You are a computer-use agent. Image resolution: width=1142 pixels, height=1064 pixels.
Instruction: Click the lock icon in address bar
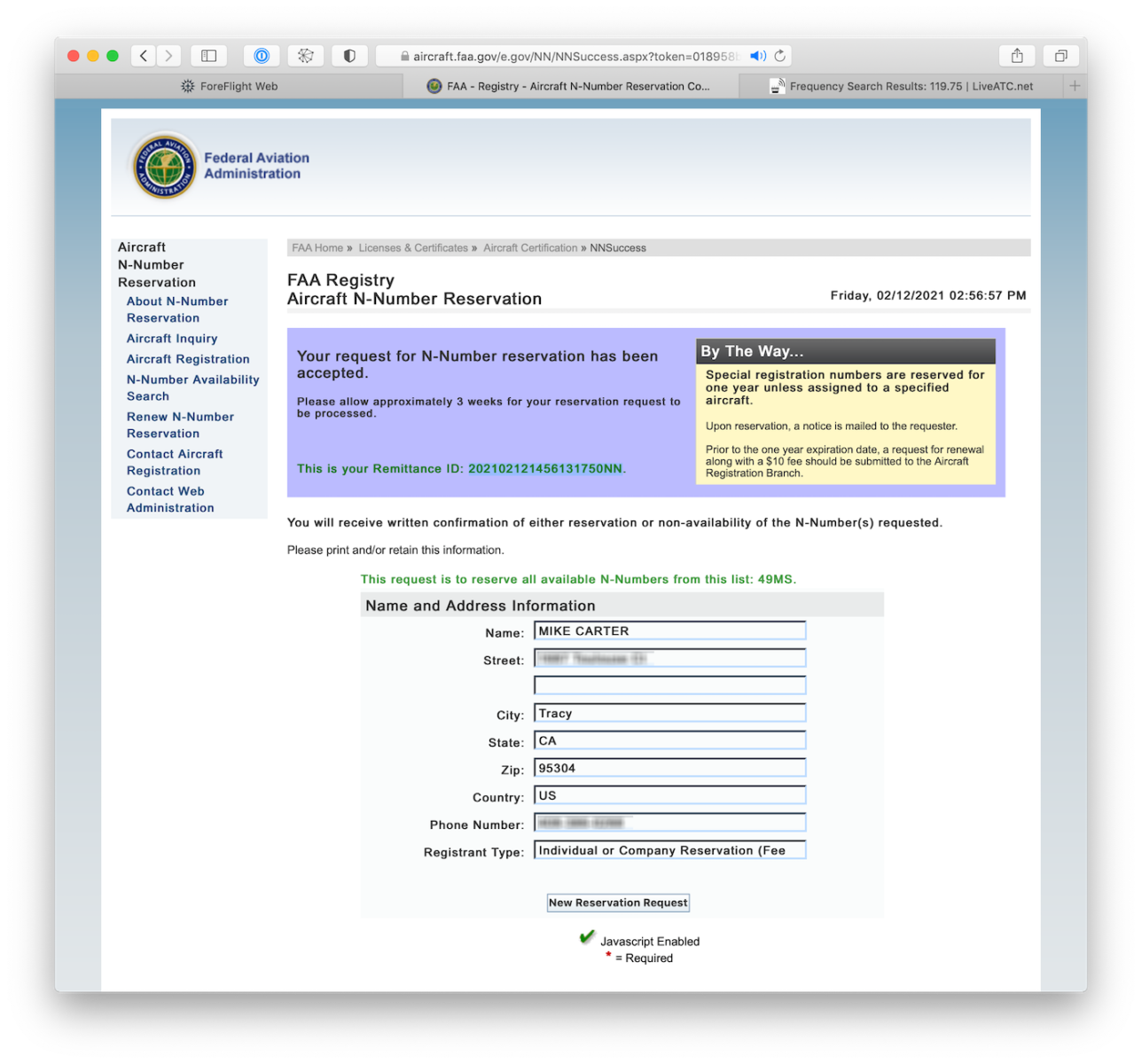[x=405, y=56]
